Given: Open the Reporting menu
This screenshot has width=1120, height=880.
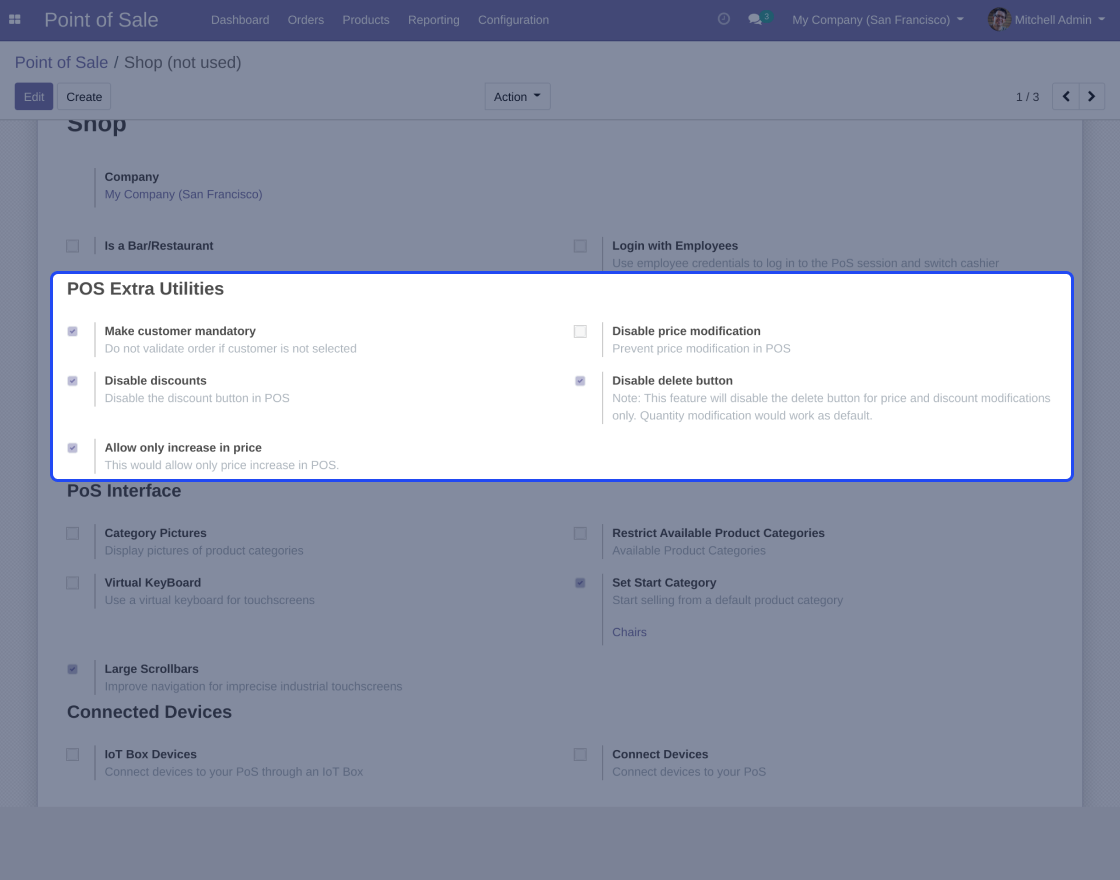Looking at the screenshot, I should [x=434, y=20].
